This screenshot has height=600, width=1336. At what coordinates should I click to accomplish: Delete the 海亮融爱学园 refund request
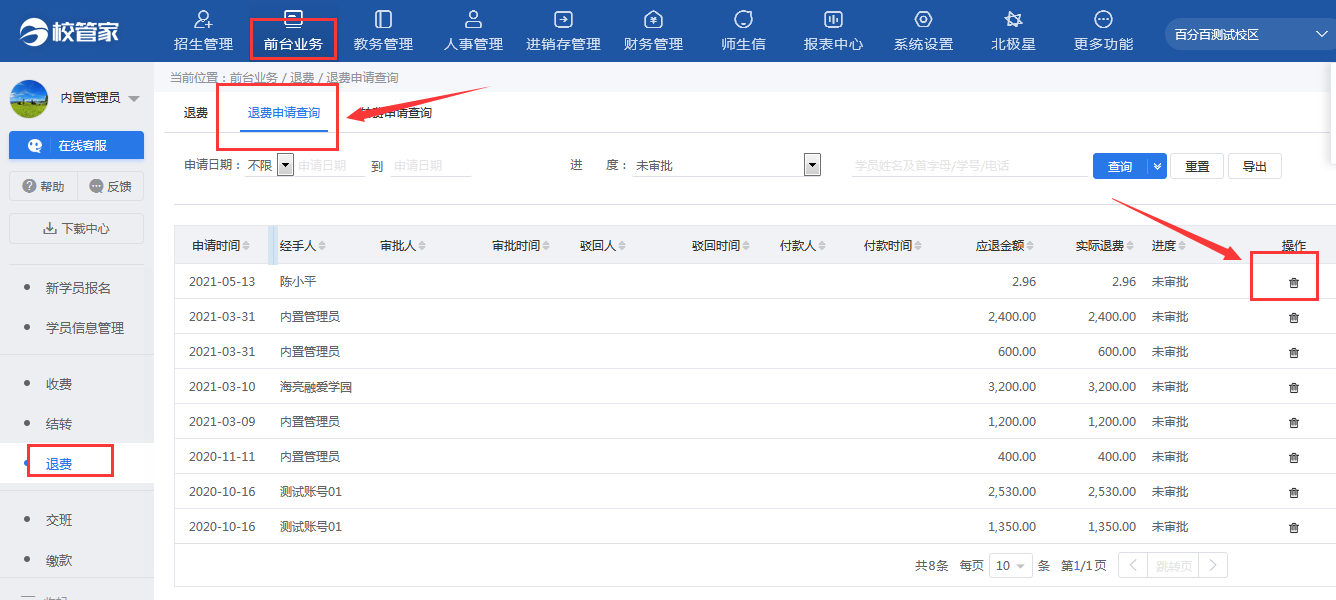[1293, 388]
